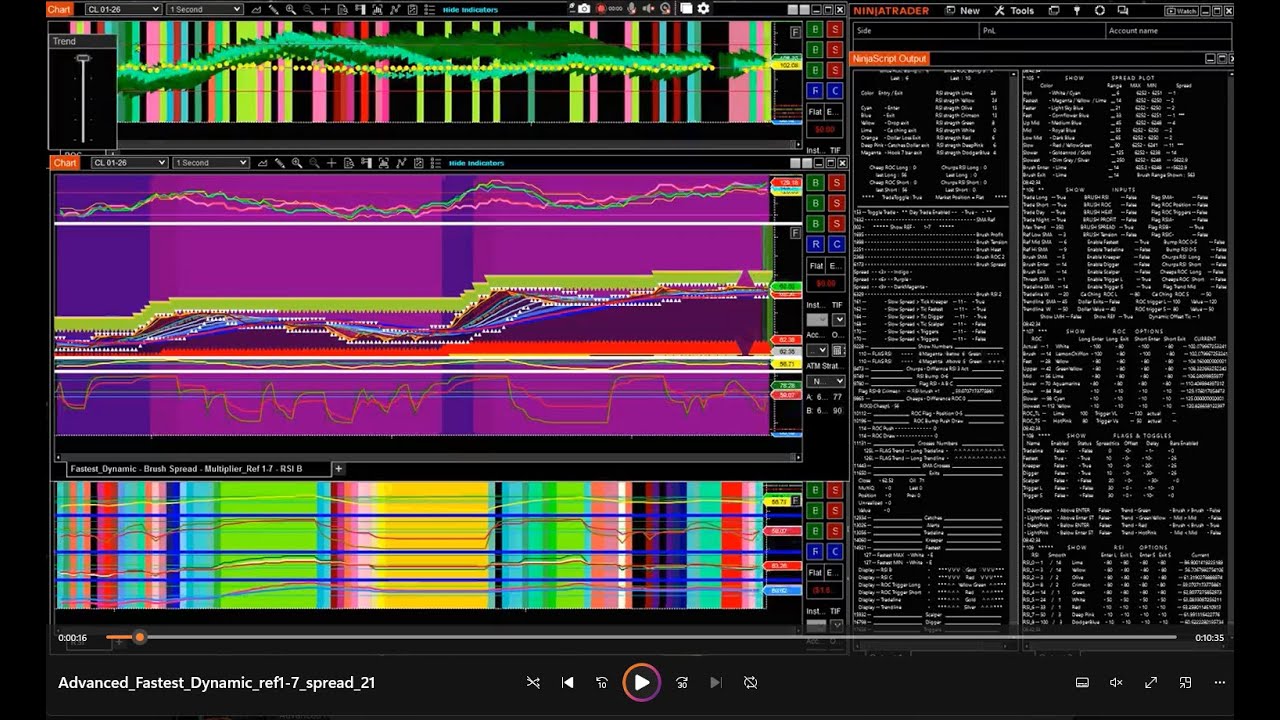Select the orange Chart tab of middle chart
The image size is (1280, 720).
pyautogui.click(x=65, y=163)
